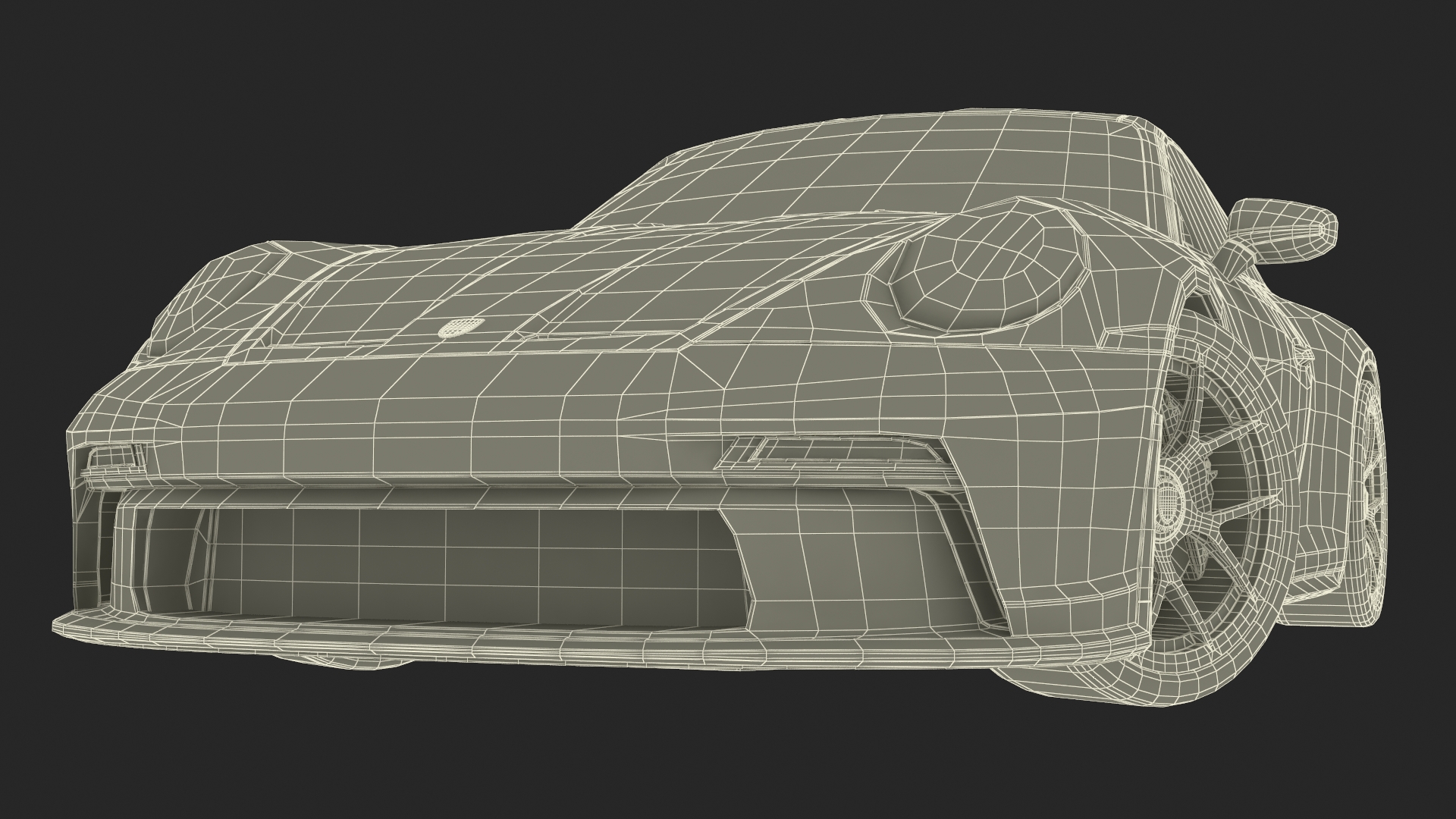Select the hood emblem badge on the car
This screenshot has height=819, width=1456.
pyautogui.click(x=460, y=326)
